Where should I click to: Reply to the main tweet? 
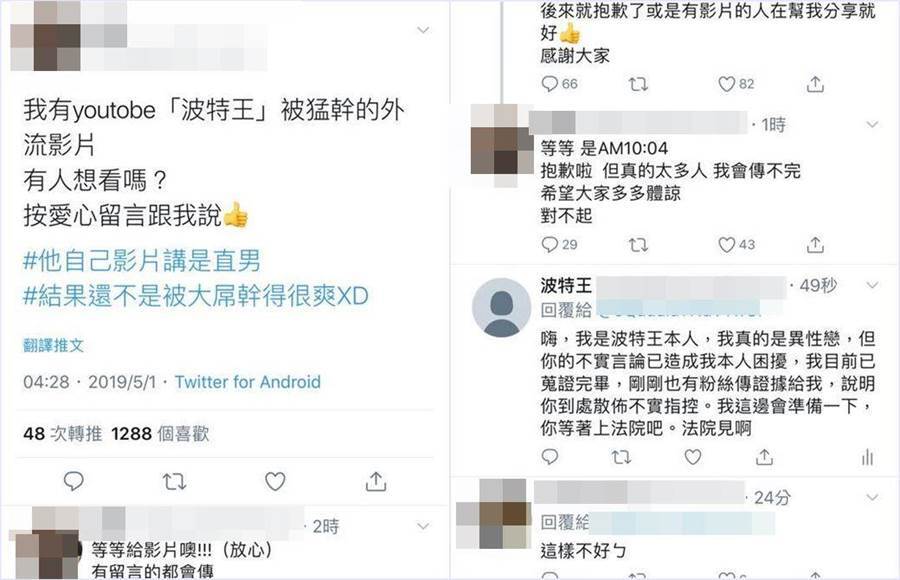pos(73,481)
